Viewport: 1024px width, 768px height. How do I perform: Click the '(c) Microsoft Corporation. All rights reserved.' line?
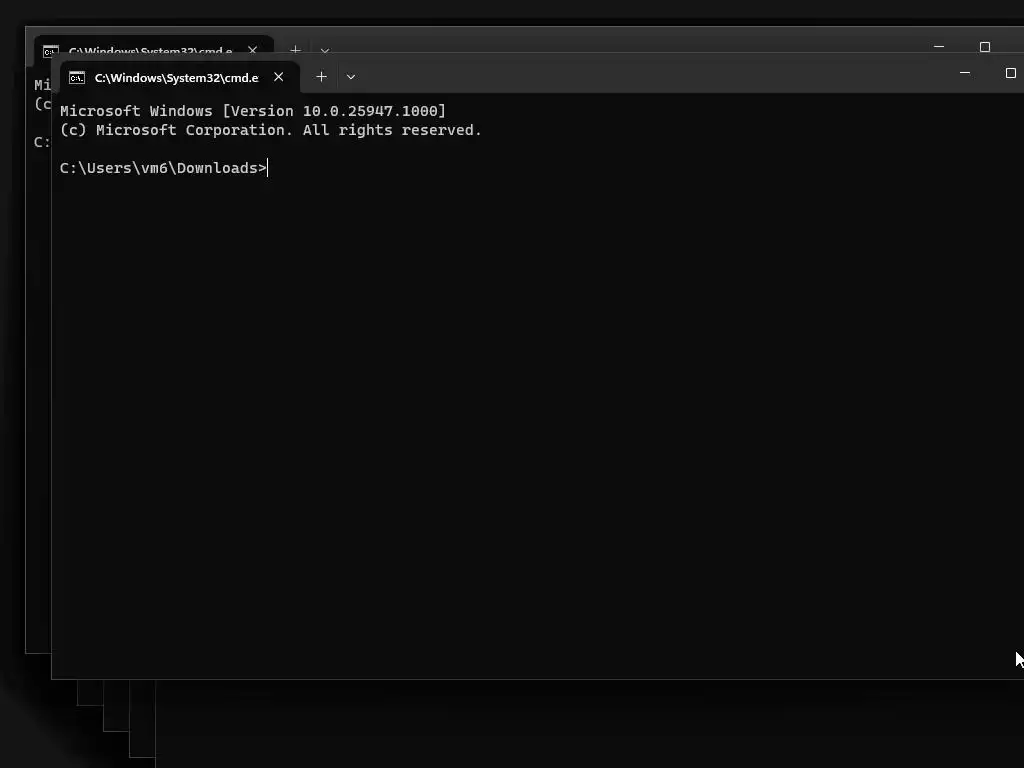tap(270, 130)
